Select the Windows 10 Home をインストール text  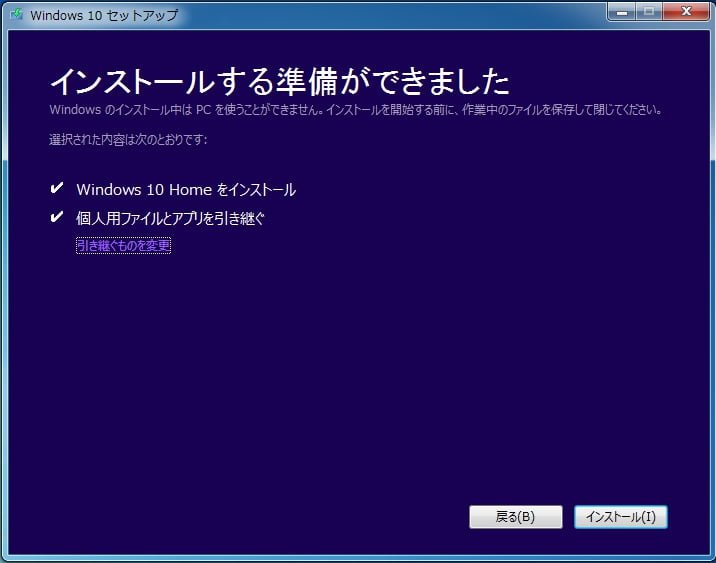pyautogui.click(x=186, y=189)
